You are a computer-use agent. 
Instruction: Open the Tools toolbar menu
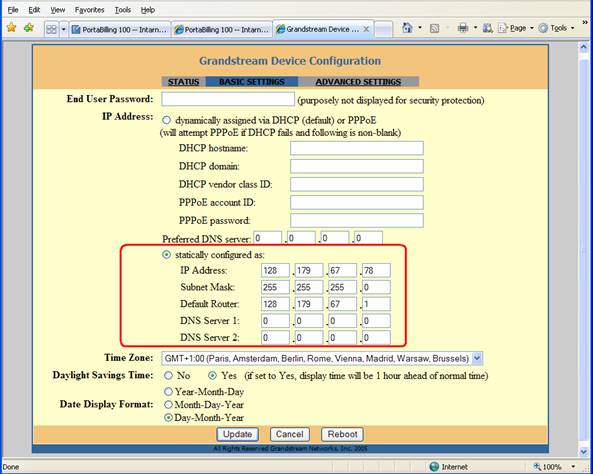click(556, 28)
